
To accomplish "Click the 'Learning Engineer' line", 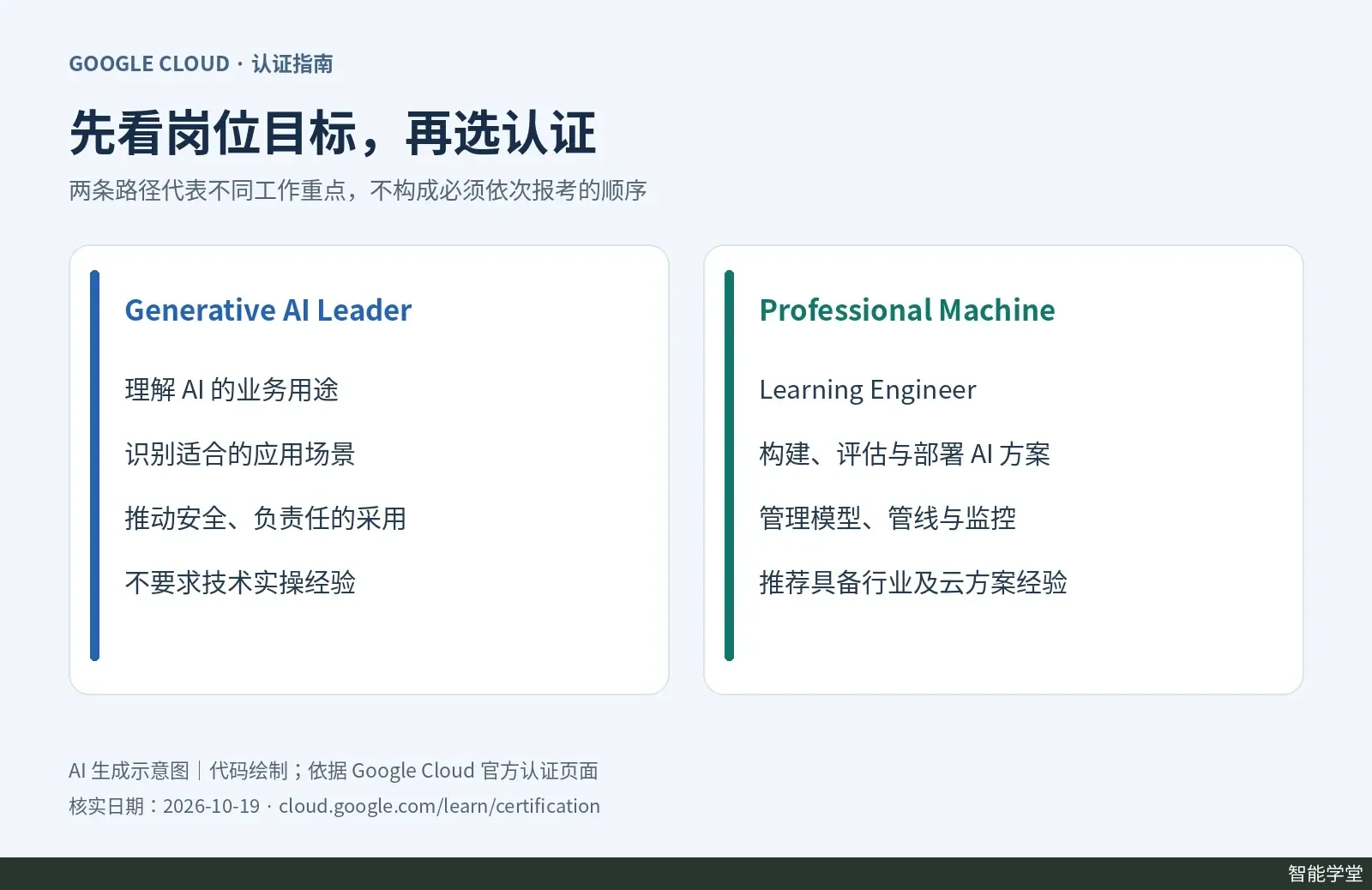I will pyautogui.click(x=868, y=390).
